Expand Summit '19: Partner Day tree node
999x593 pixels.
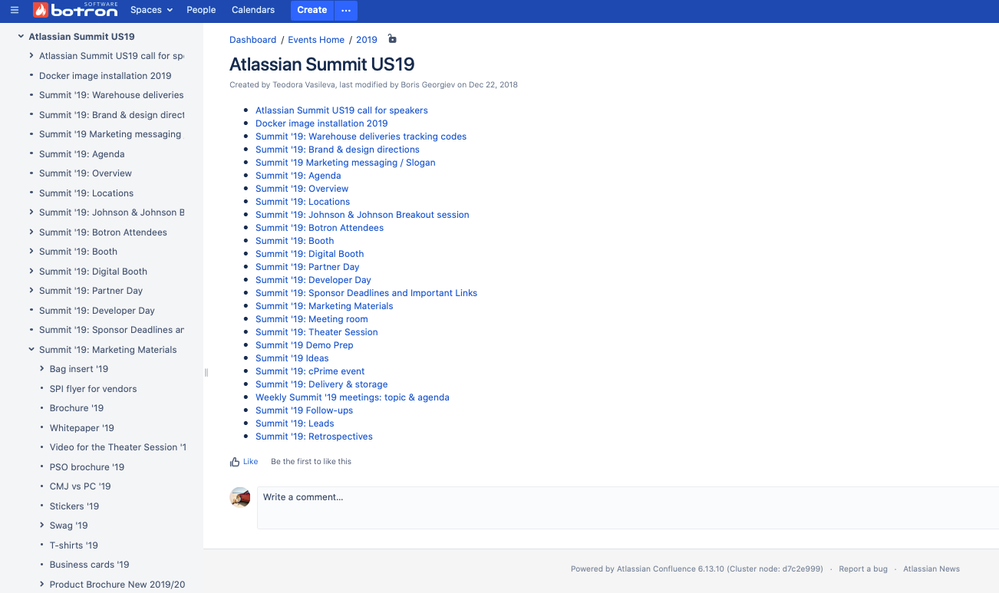click(31, 290)
